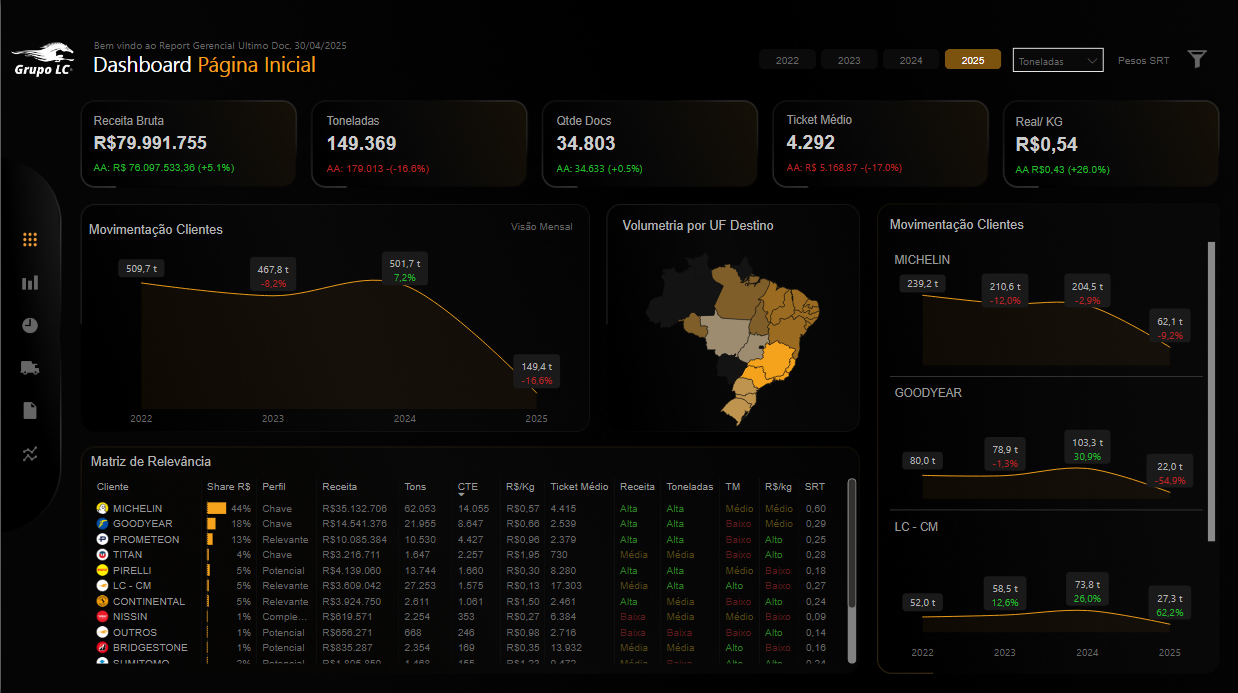Toggle the Visão Mensal view

pyautogui.click(x=542, y=227)
